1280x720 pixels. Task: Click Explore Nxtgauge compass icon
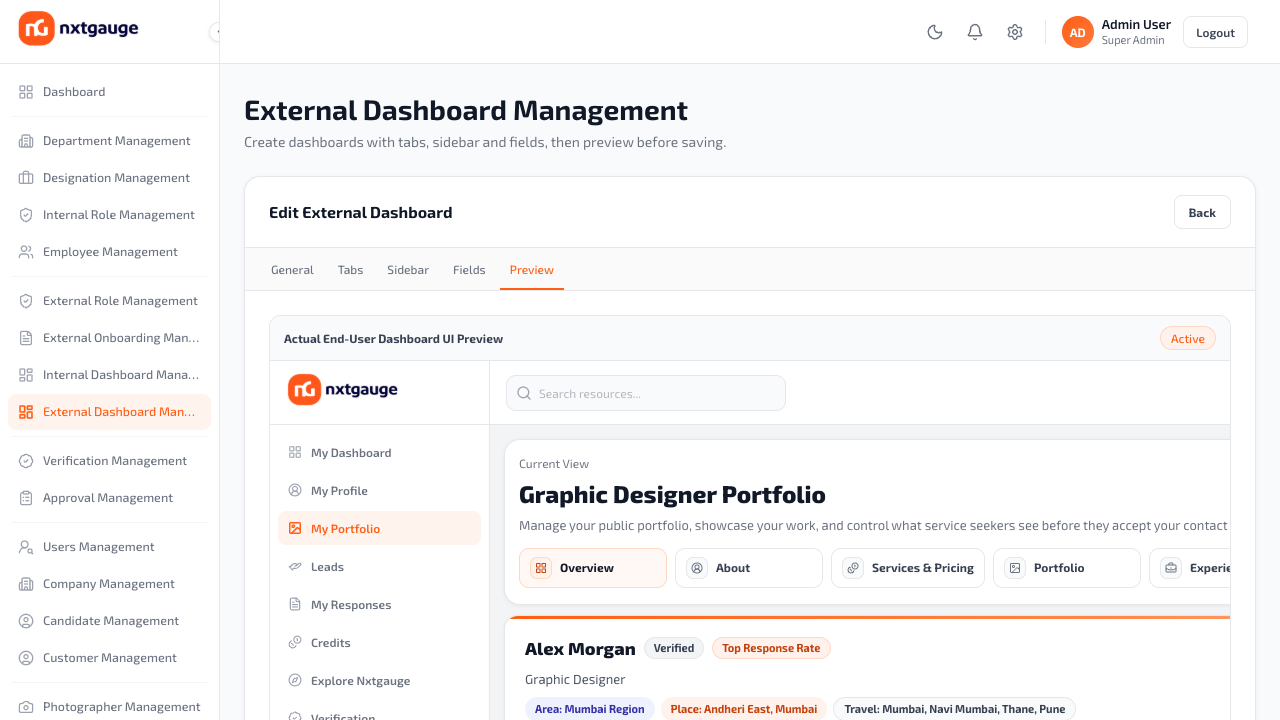coord(295,681)
